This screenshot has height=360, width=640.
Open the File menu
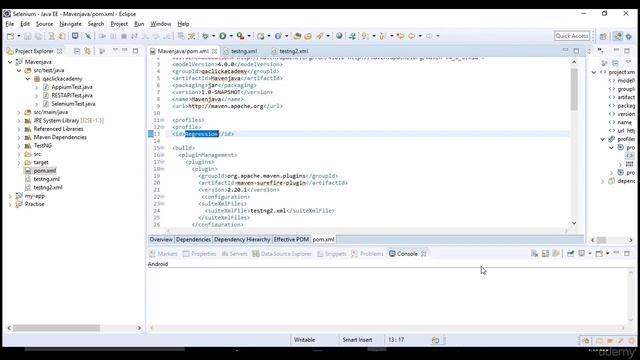(10, 24)
